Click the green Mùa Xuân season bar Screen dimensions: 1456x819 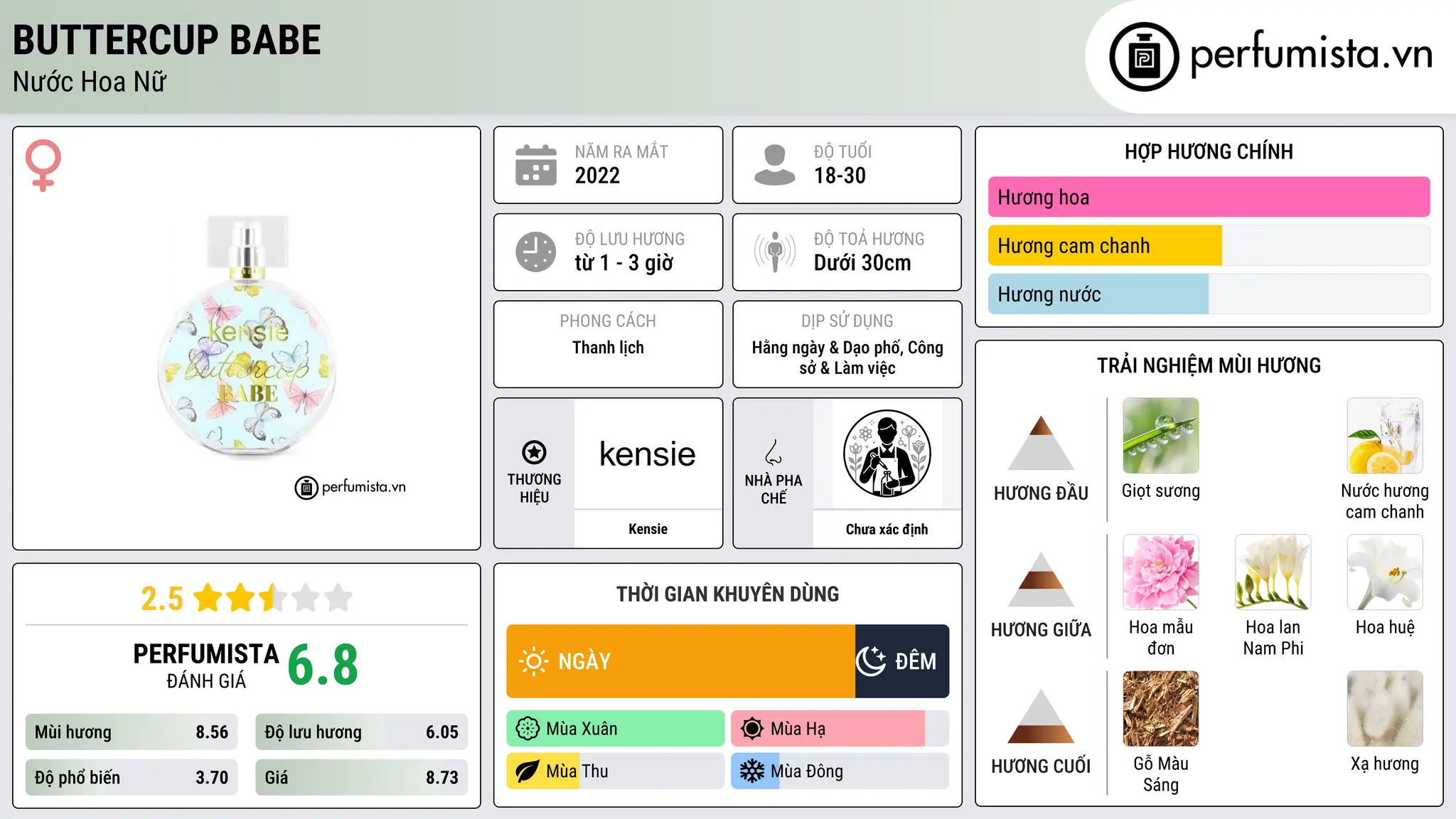tap(616, 729)
